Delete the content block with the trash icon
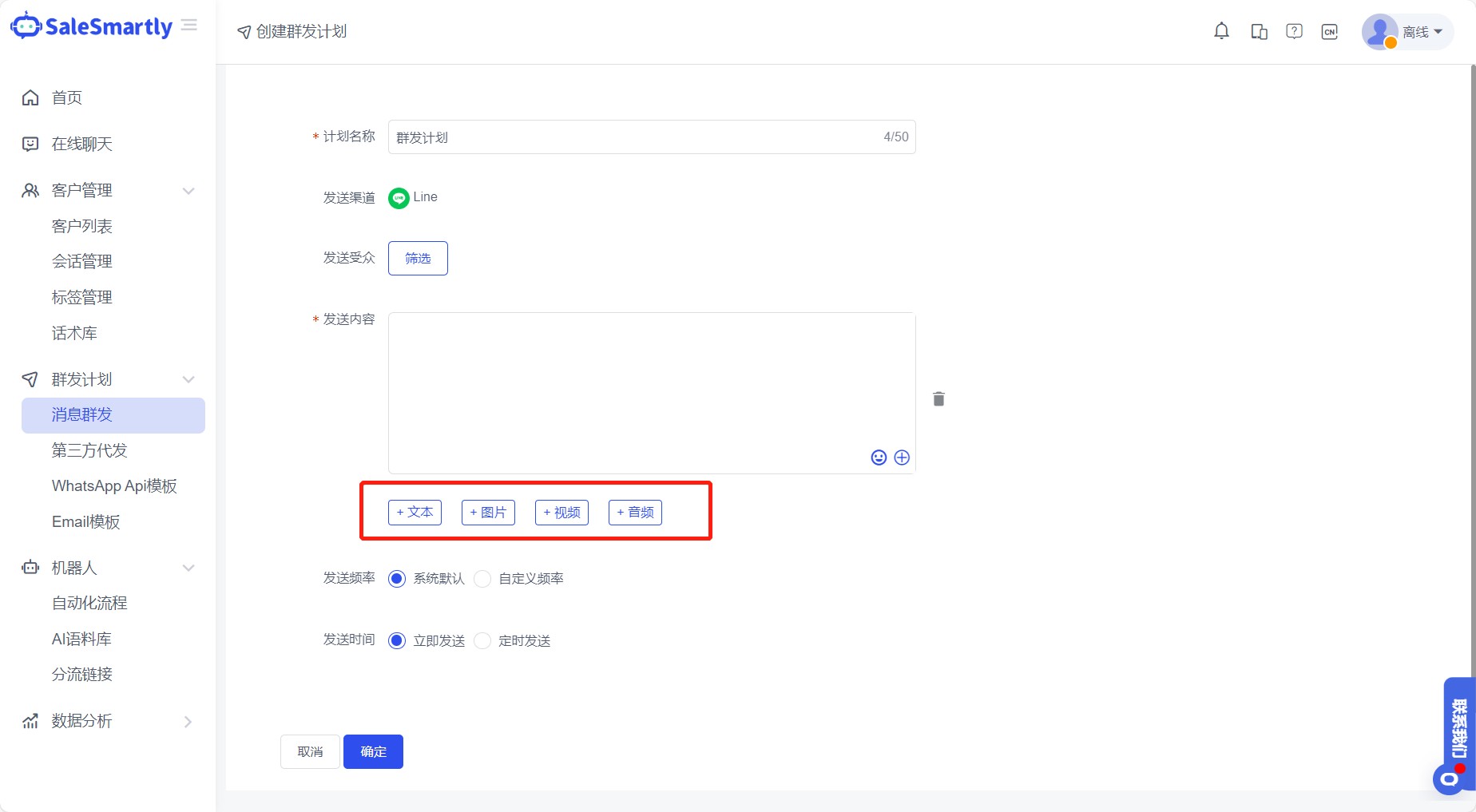1476x812 pixels. [x=938, y=398]
